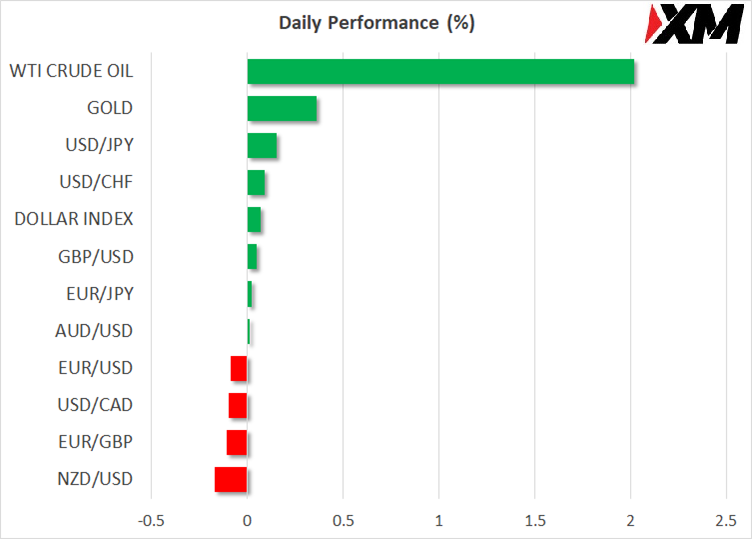Click the red EUR/GBP bar
752x539 pixels.
pyautogui.click(x=237, y=443)
